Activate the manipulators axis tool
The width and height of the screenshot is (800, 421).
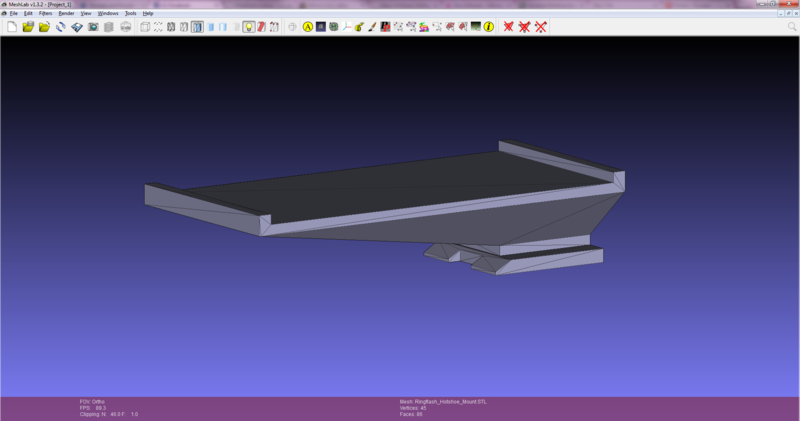(346, 27)
